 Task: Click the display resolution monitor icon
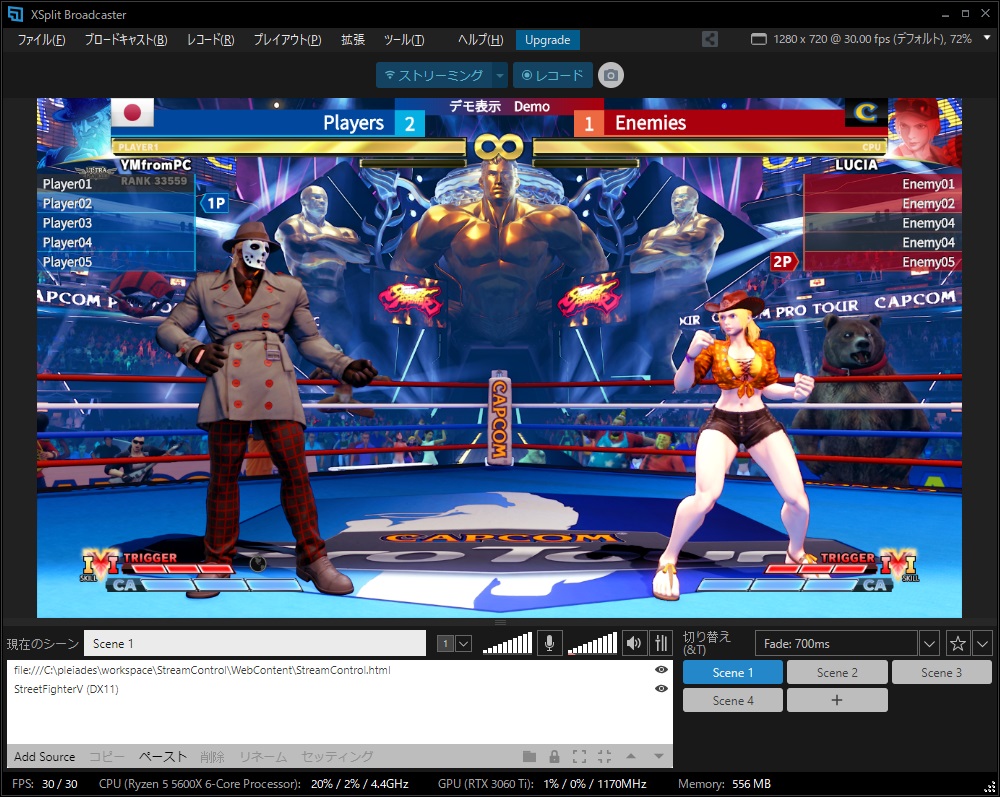(758, 39)
